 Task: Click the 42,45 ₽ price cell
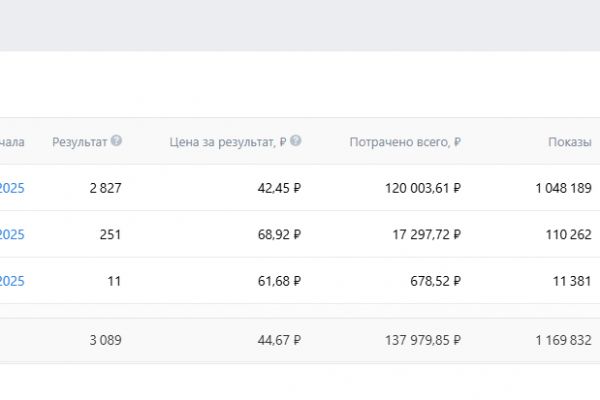point(278,188)
